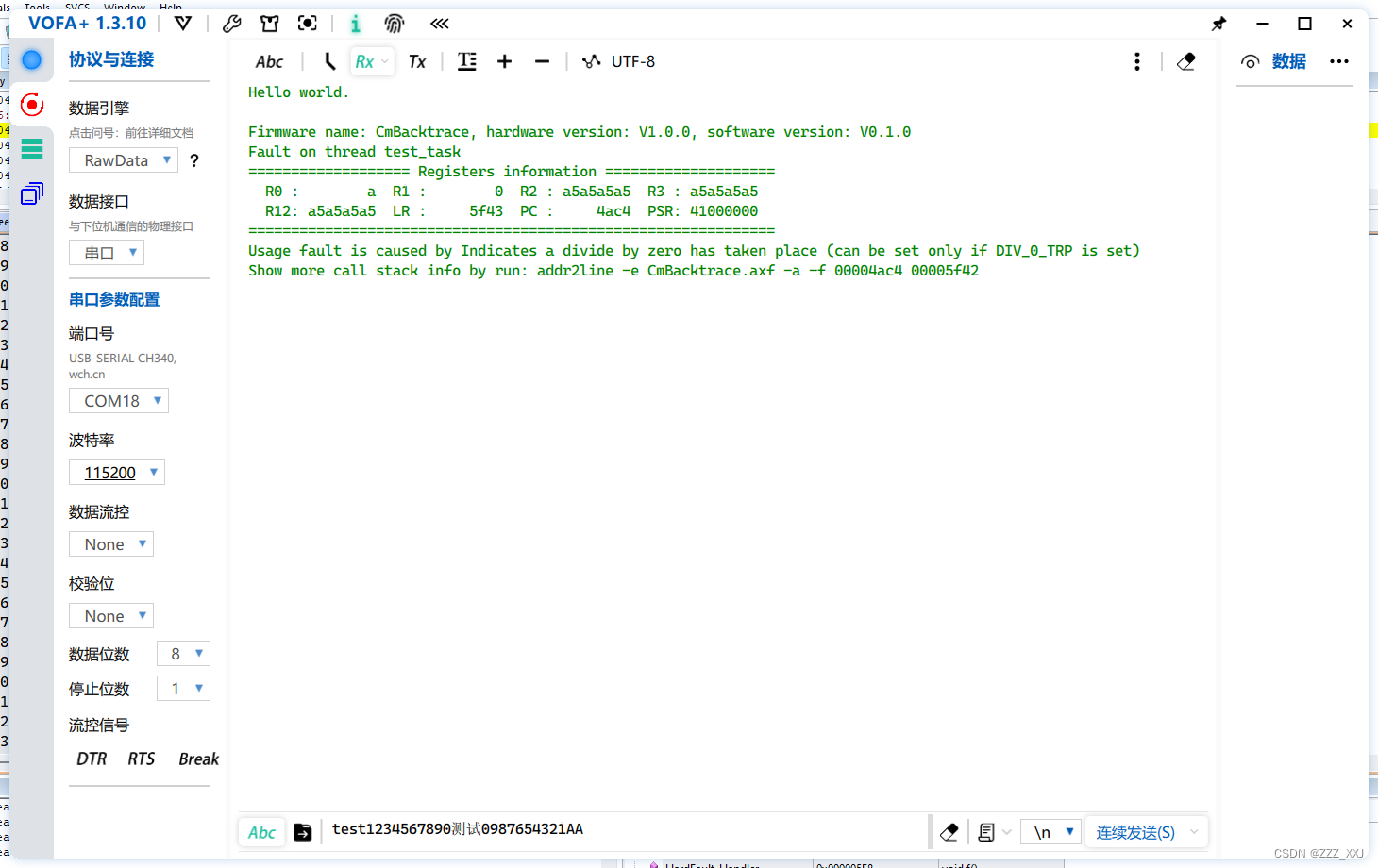This screenshot has height=868, width=1378.
Task: Toggle Abc mode in send bar
Action: click(261, 832)
